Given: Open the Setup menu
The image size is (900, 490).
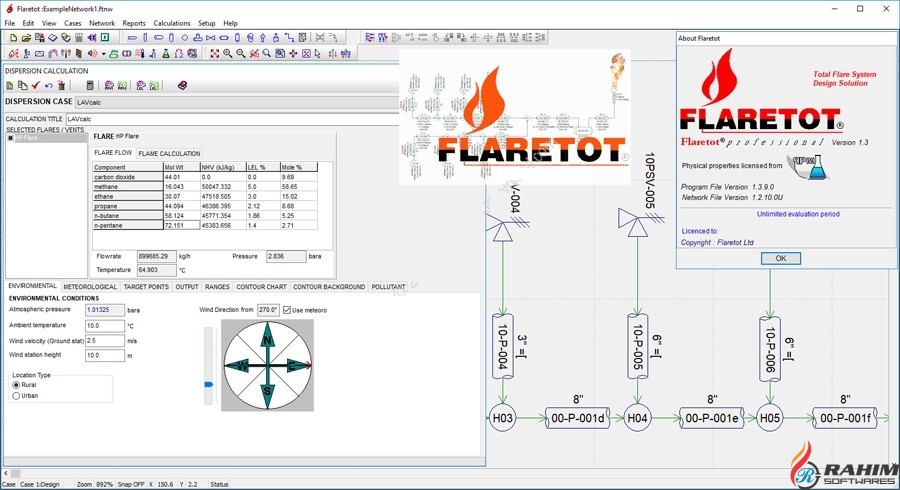Looking at the screenshot, I should pyautogui.click(x=207, y=24).
